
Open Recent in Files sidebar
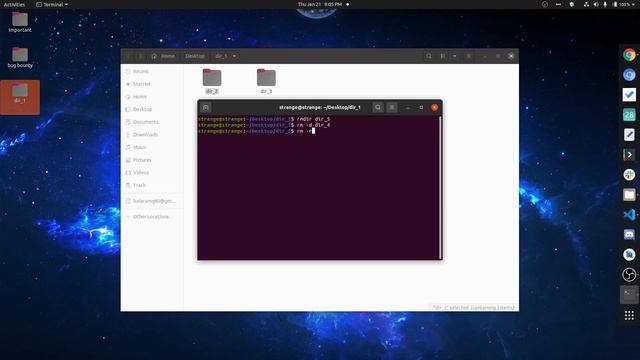pos(152,71)
